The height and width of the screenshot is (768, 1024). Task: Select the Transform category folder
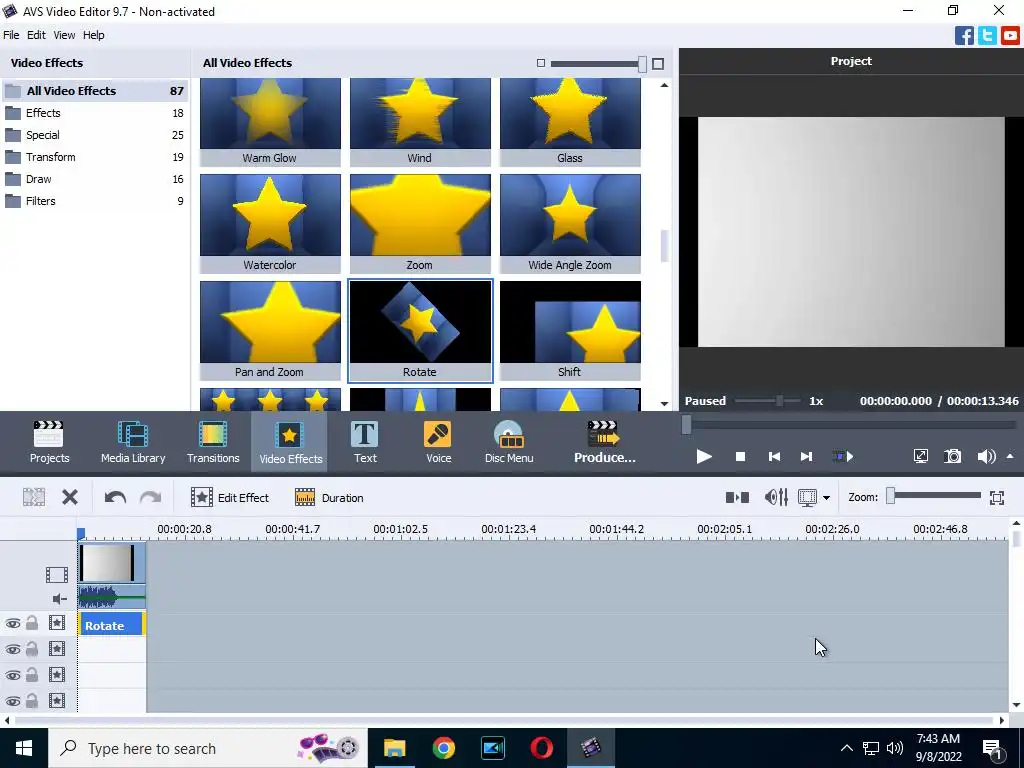[95, 157]
